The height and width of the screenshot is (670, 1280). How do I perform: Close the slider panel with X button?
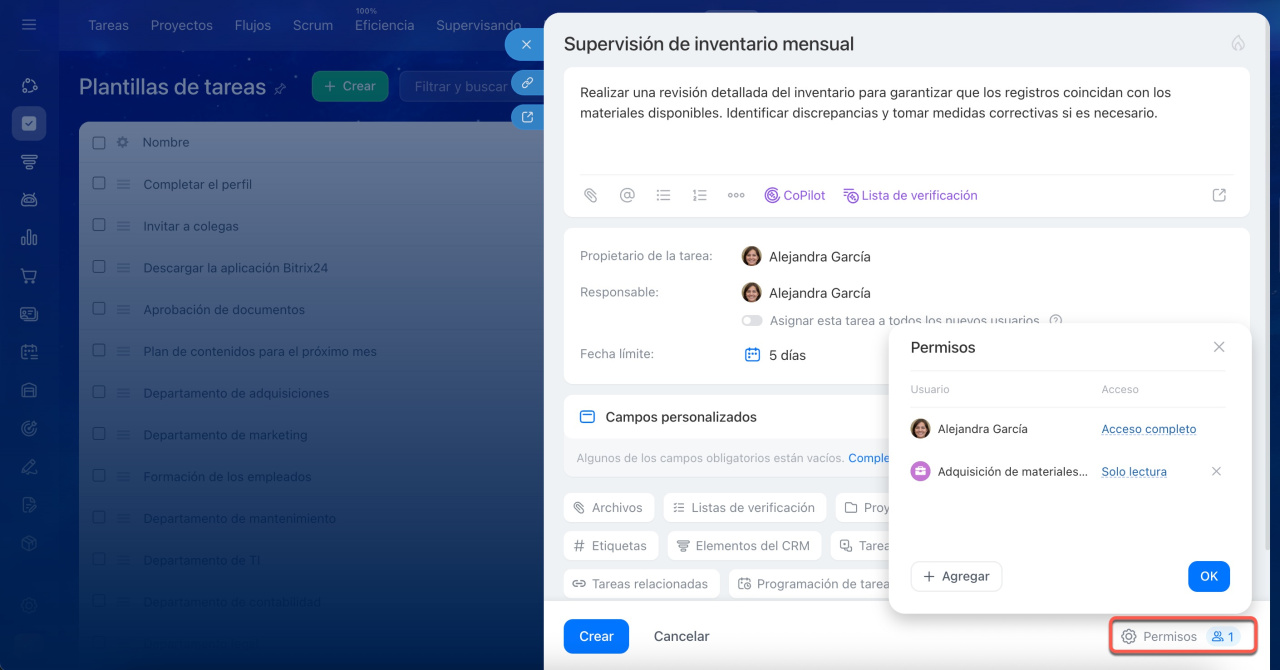[526, 45]
